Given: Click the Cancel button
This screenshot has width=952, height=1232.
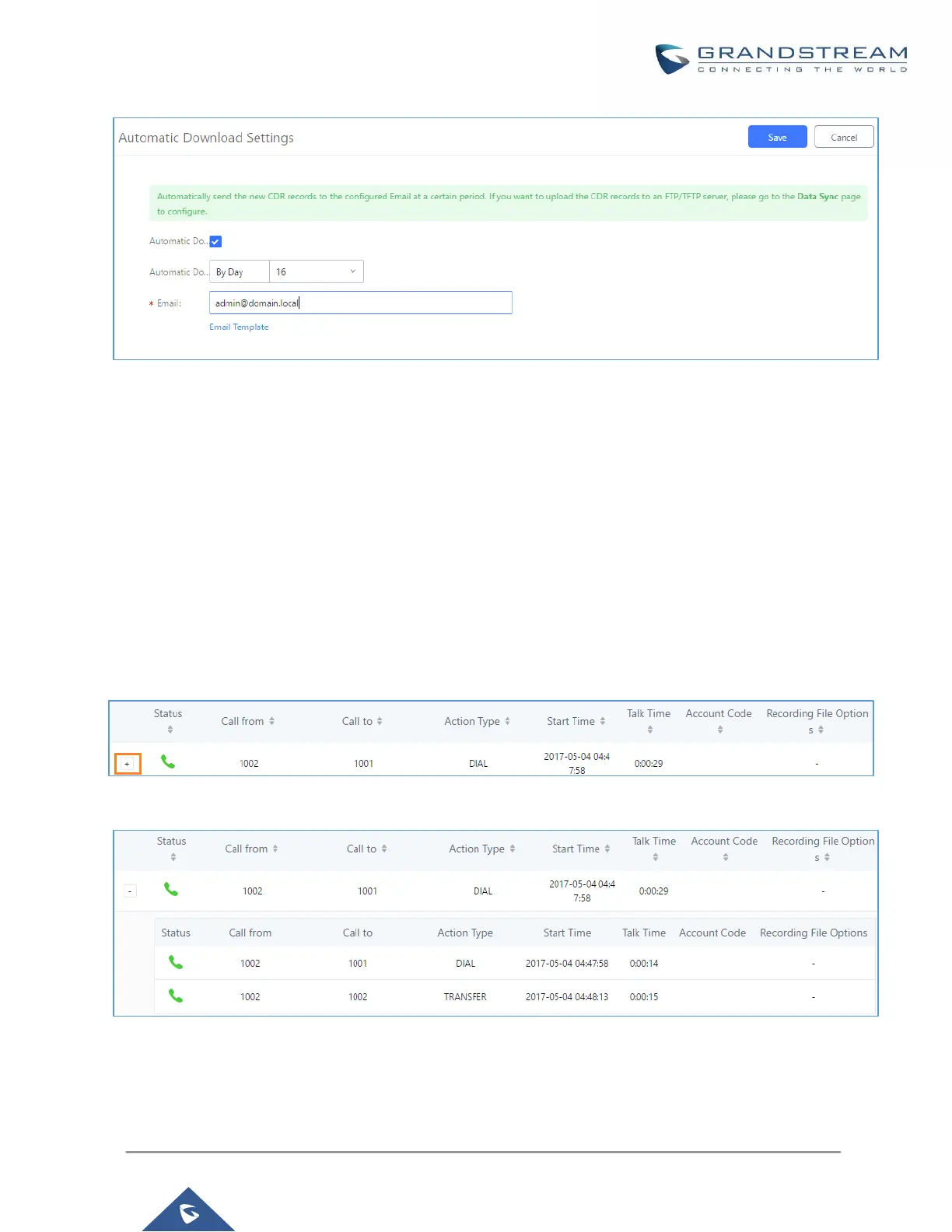Looking at the screenshot, I should click(844, 137).
